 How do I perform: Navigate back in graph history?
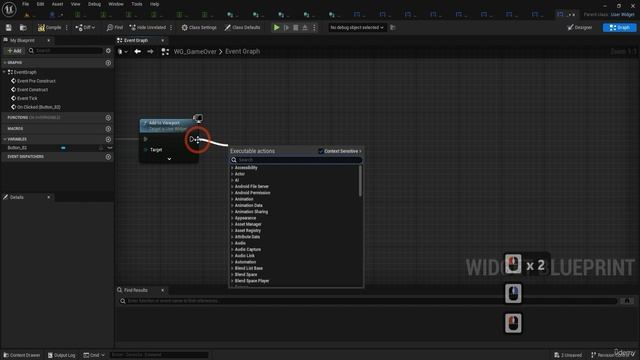138,51
